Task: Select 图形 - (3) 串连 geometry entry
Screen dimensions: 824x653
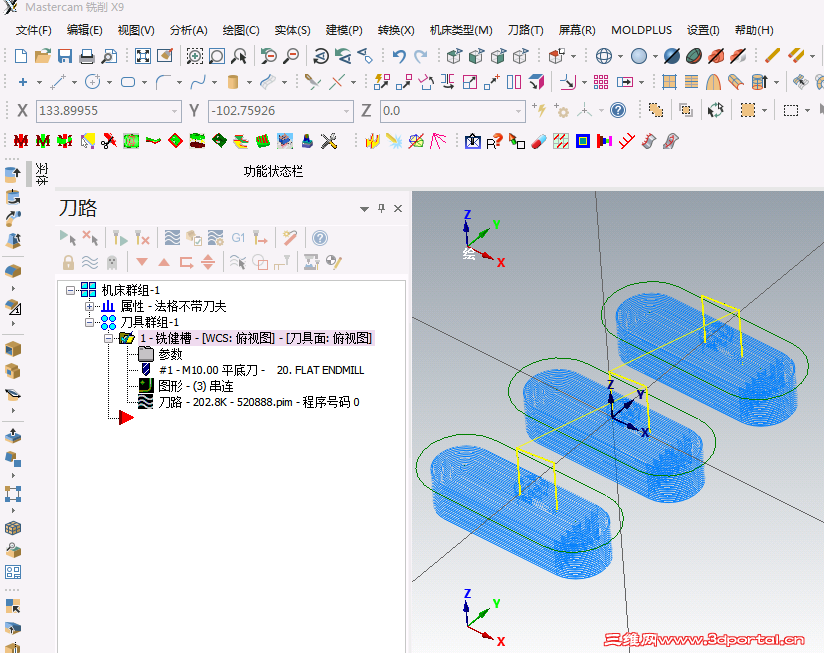Action: click(195, 386)
